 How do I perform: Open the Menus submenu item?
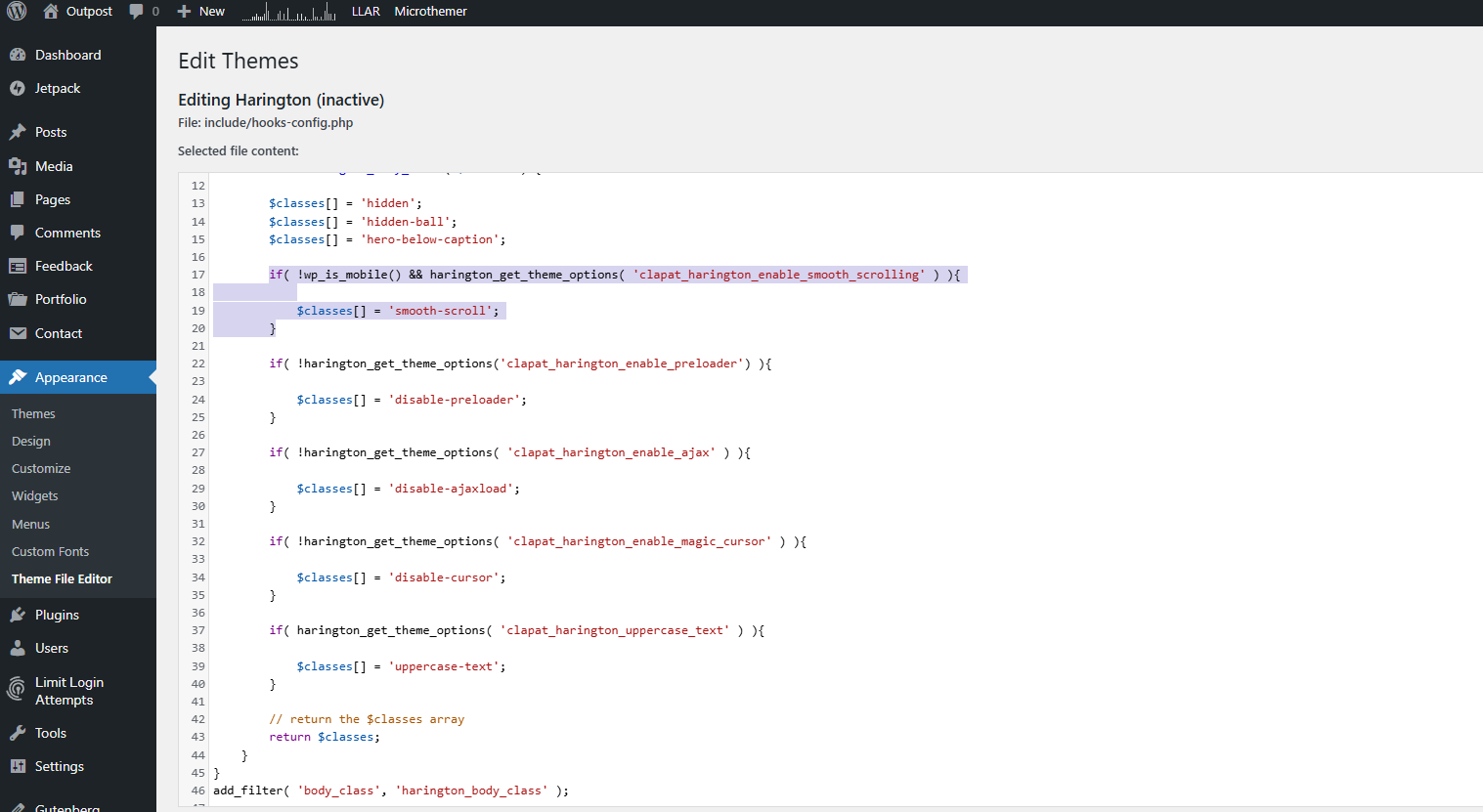(30, 525)
